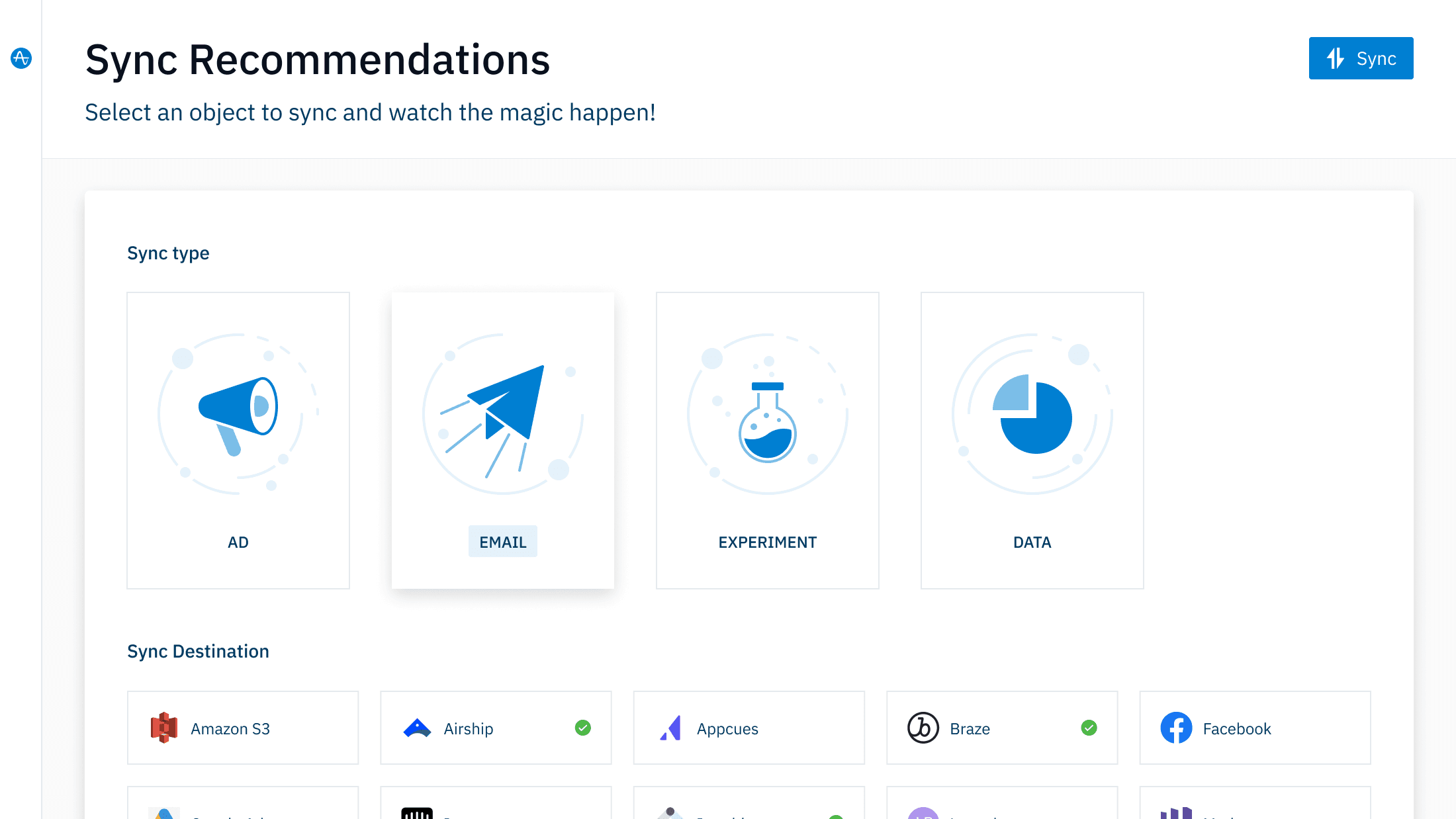Screen dimensions: 1456x819
Task: Click the app logo in the top-left corner
Action: click(x=21, y=58)
